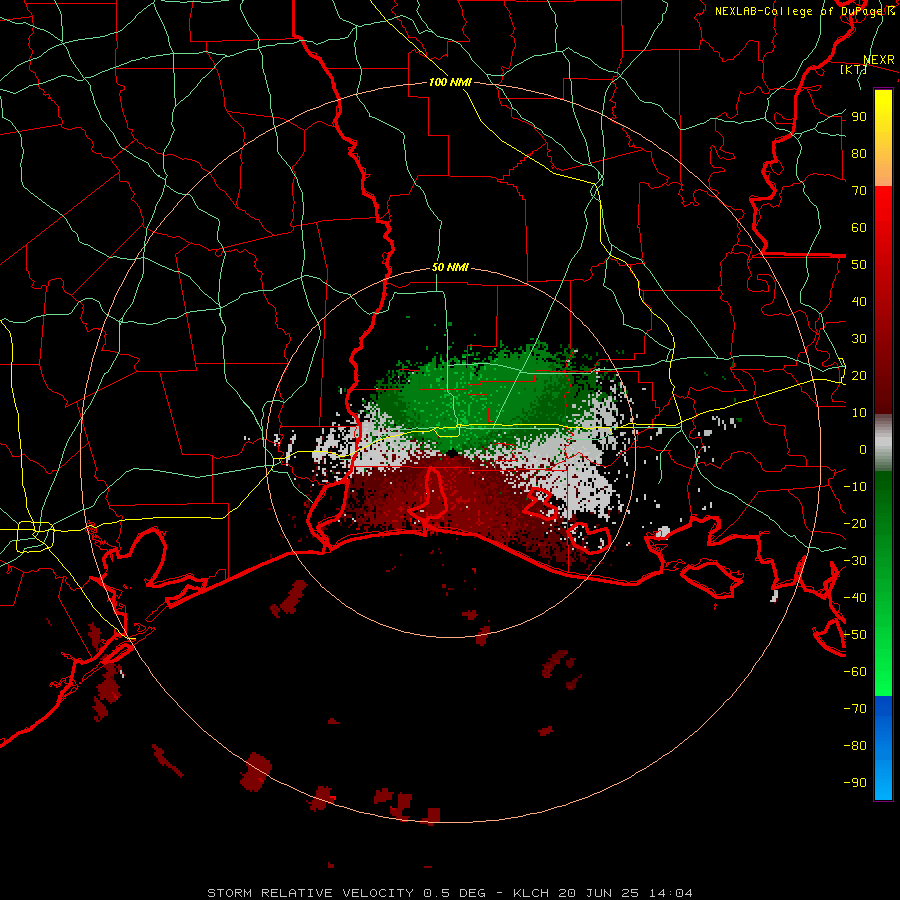Screen dimensions: 900x900
Task: Click the positive 20 scale value
Action: (x=859, y=375)
